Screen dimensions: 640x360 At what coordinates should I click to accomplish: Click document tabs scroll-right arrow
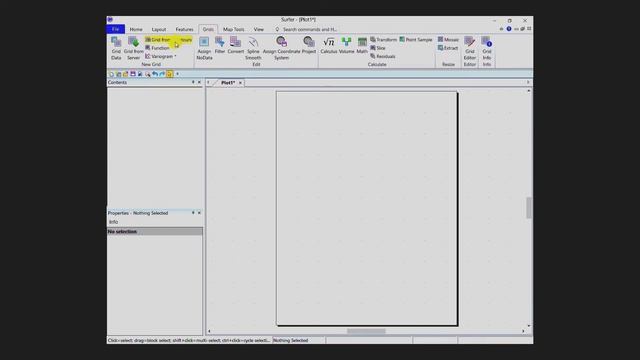pos(528,82)
